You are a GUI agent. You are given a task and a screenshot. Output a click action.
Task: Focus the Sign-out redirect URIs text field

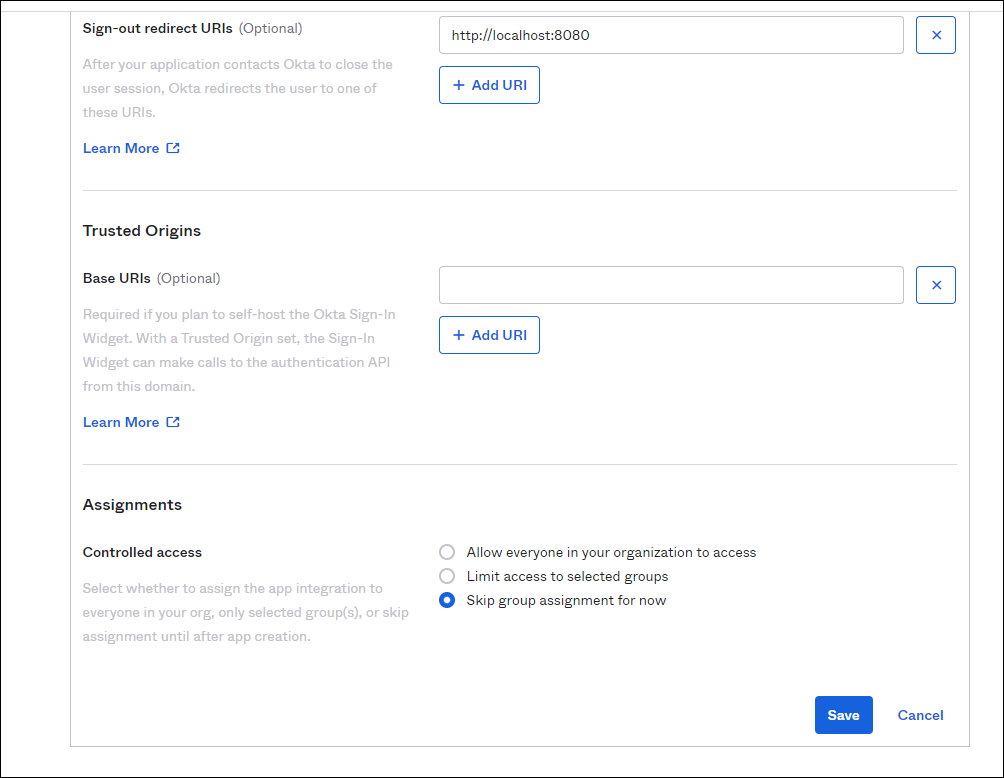point(670,35)
